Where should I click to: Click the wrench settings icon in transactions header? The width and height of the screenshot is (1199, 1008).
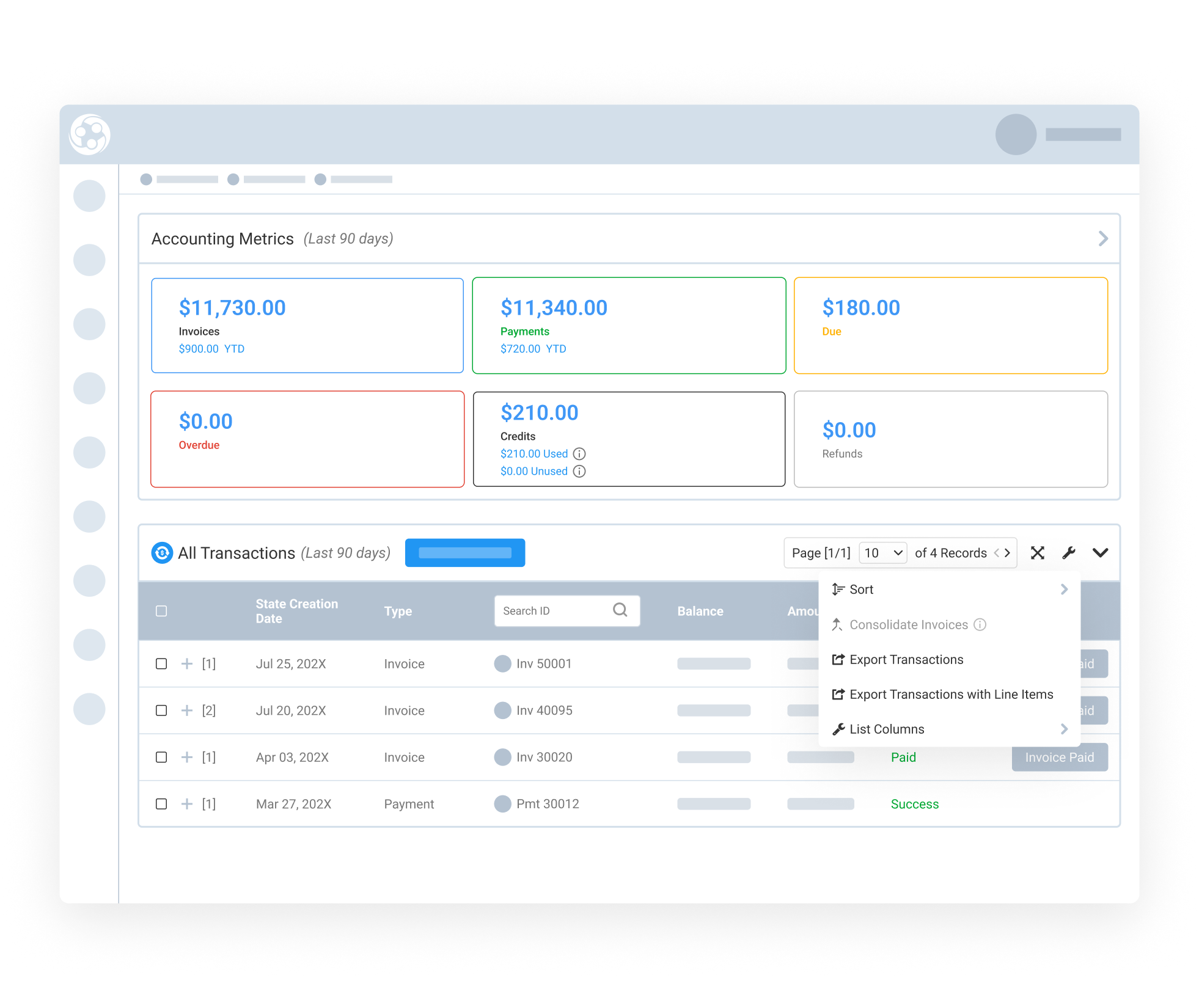(1068, 553)
